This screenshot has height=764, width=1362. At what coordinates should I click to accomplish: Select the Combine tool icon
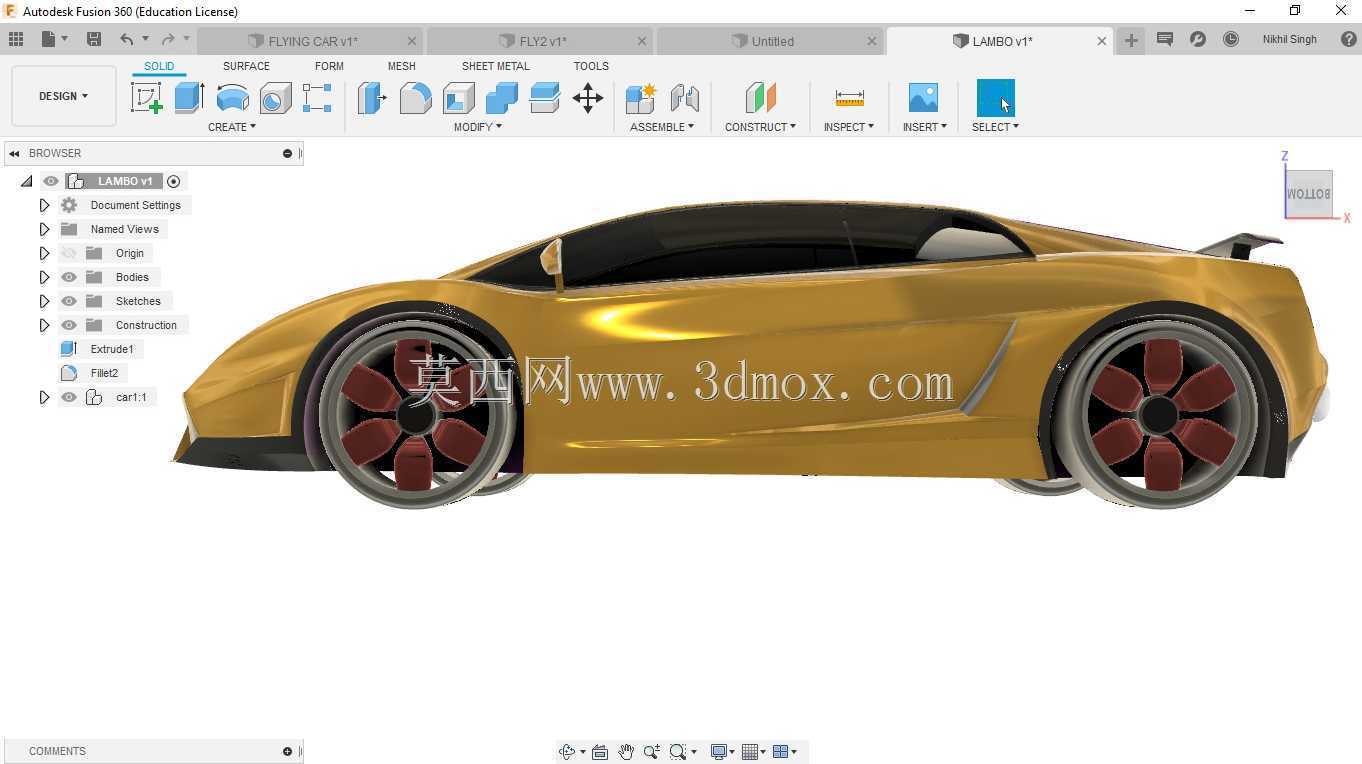(x=501, y=98)
